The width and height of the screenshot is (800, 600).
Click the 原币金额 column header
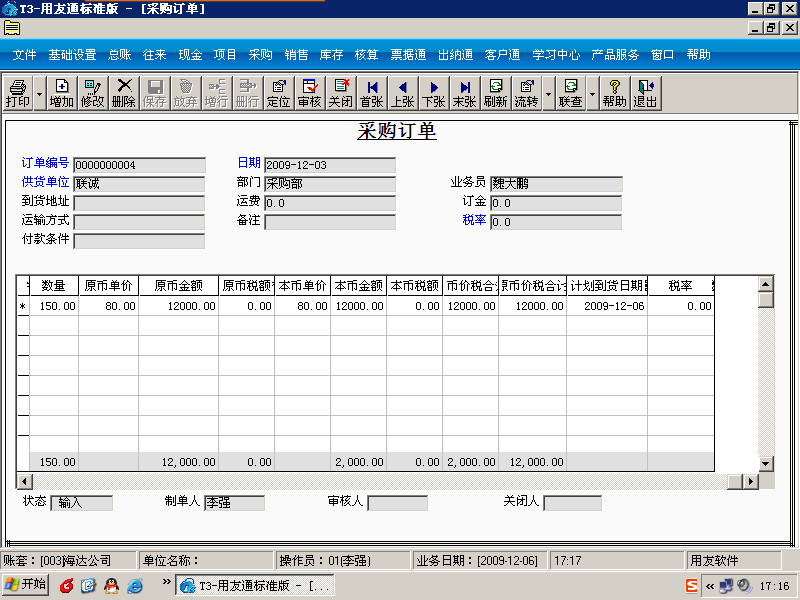(x=179, y=286)
